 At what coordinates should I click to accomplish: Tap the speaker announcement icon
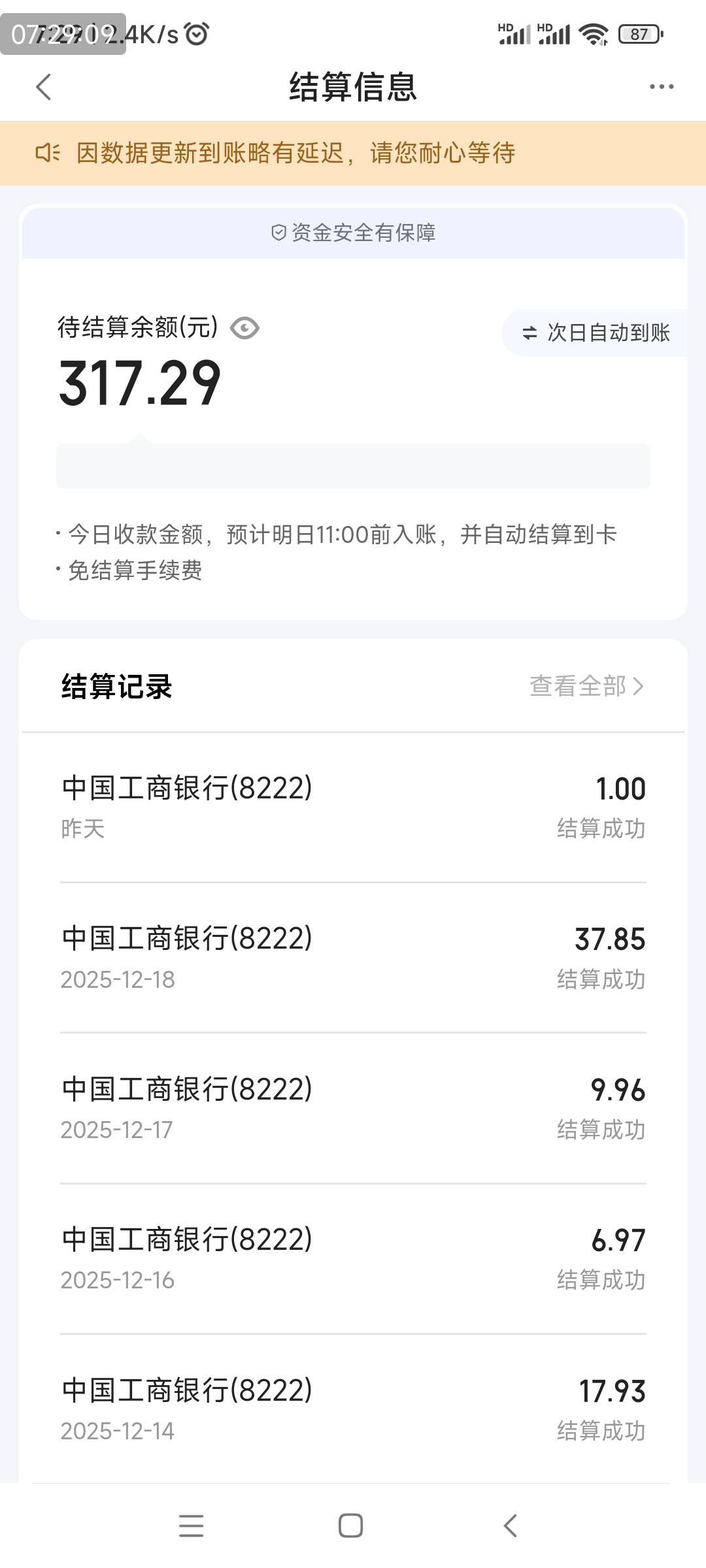point(47,153)
